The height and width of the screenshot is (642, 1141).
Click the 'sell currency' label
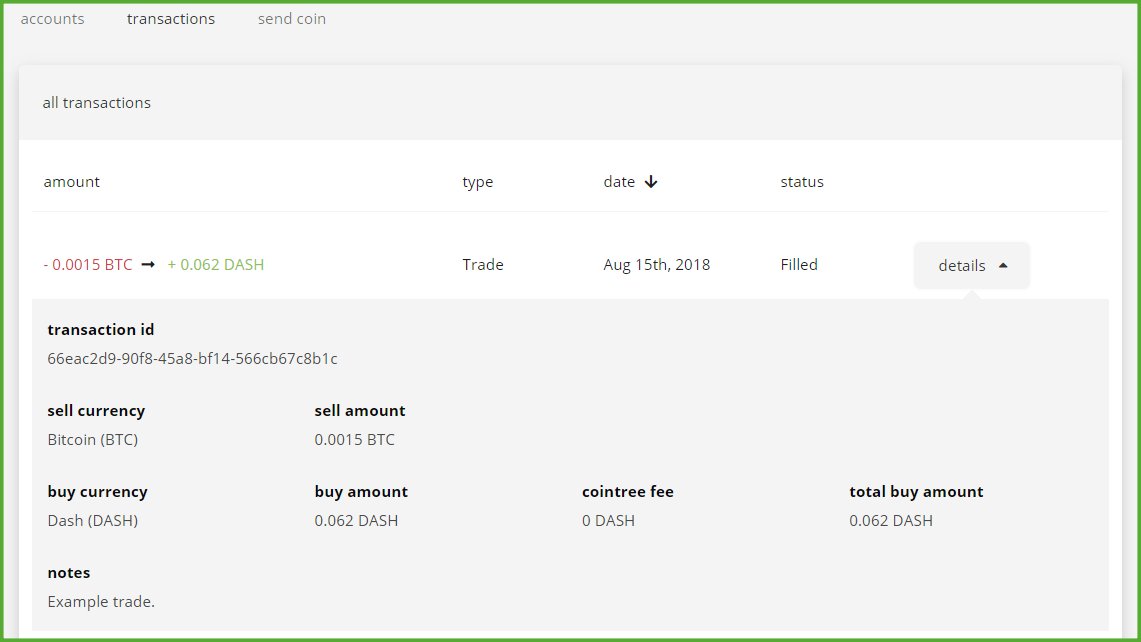point(96,411)
